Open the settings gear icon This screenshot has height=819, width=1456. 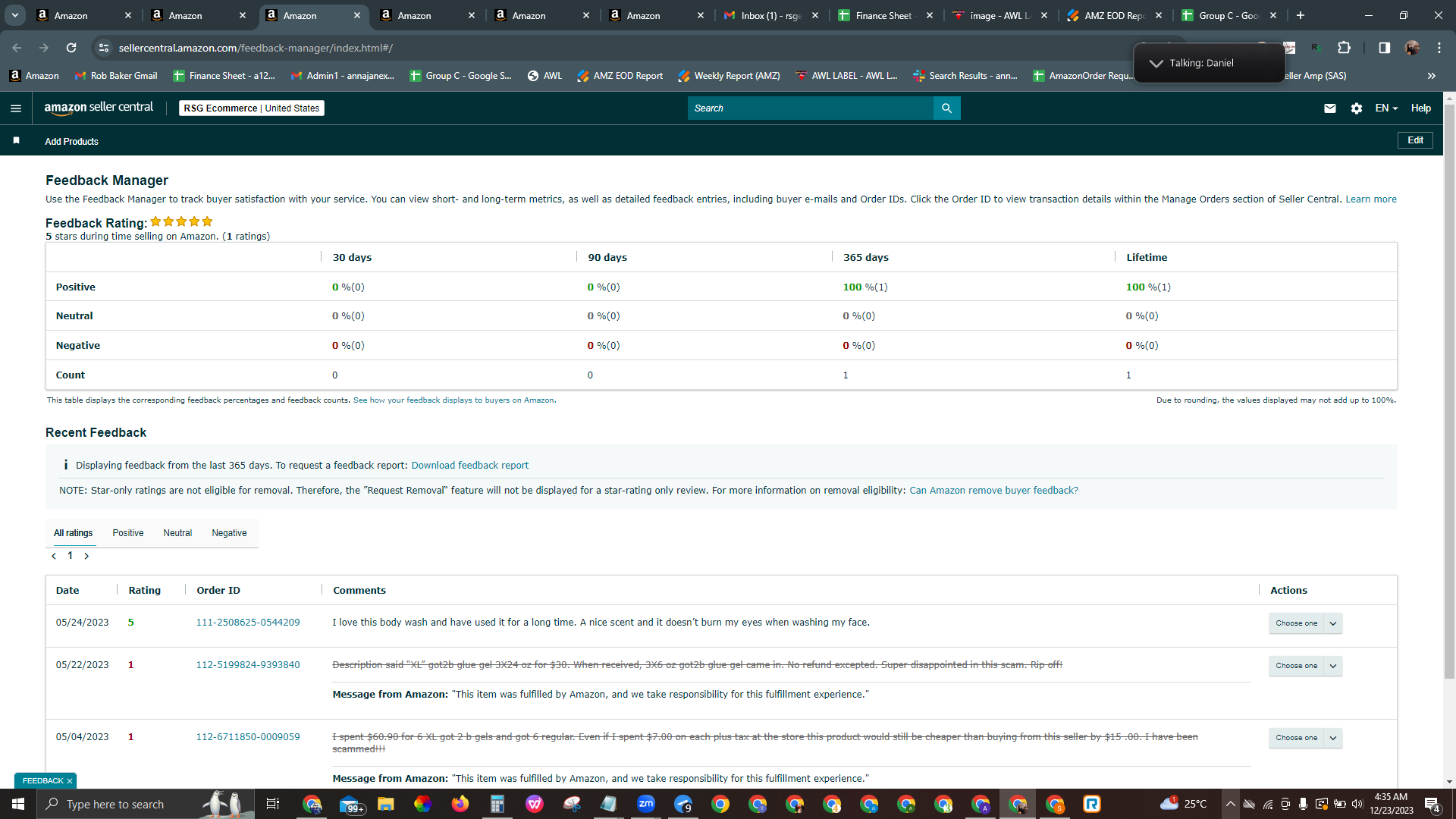click(x=1357, y=108)
